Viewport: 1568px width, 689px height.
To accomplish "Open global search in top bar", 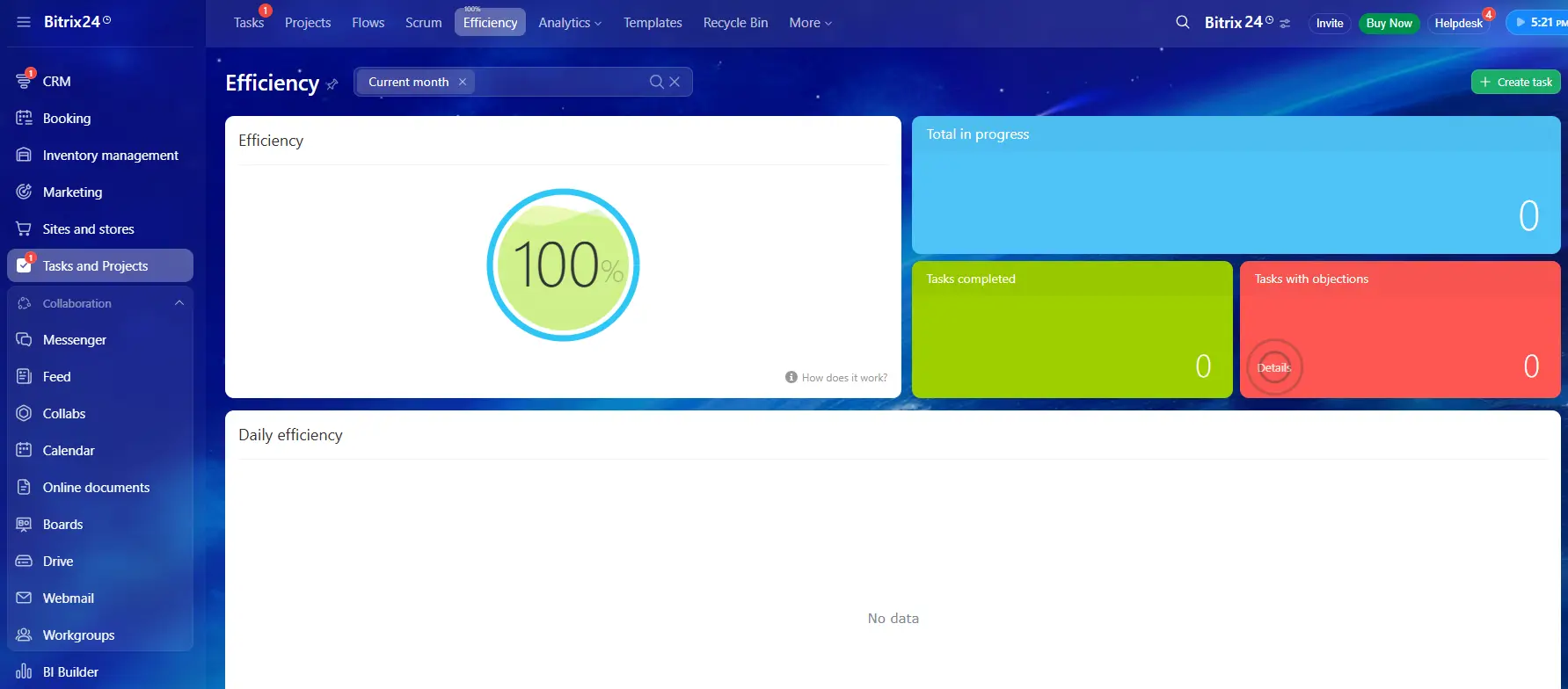I will coord(1183,22).
